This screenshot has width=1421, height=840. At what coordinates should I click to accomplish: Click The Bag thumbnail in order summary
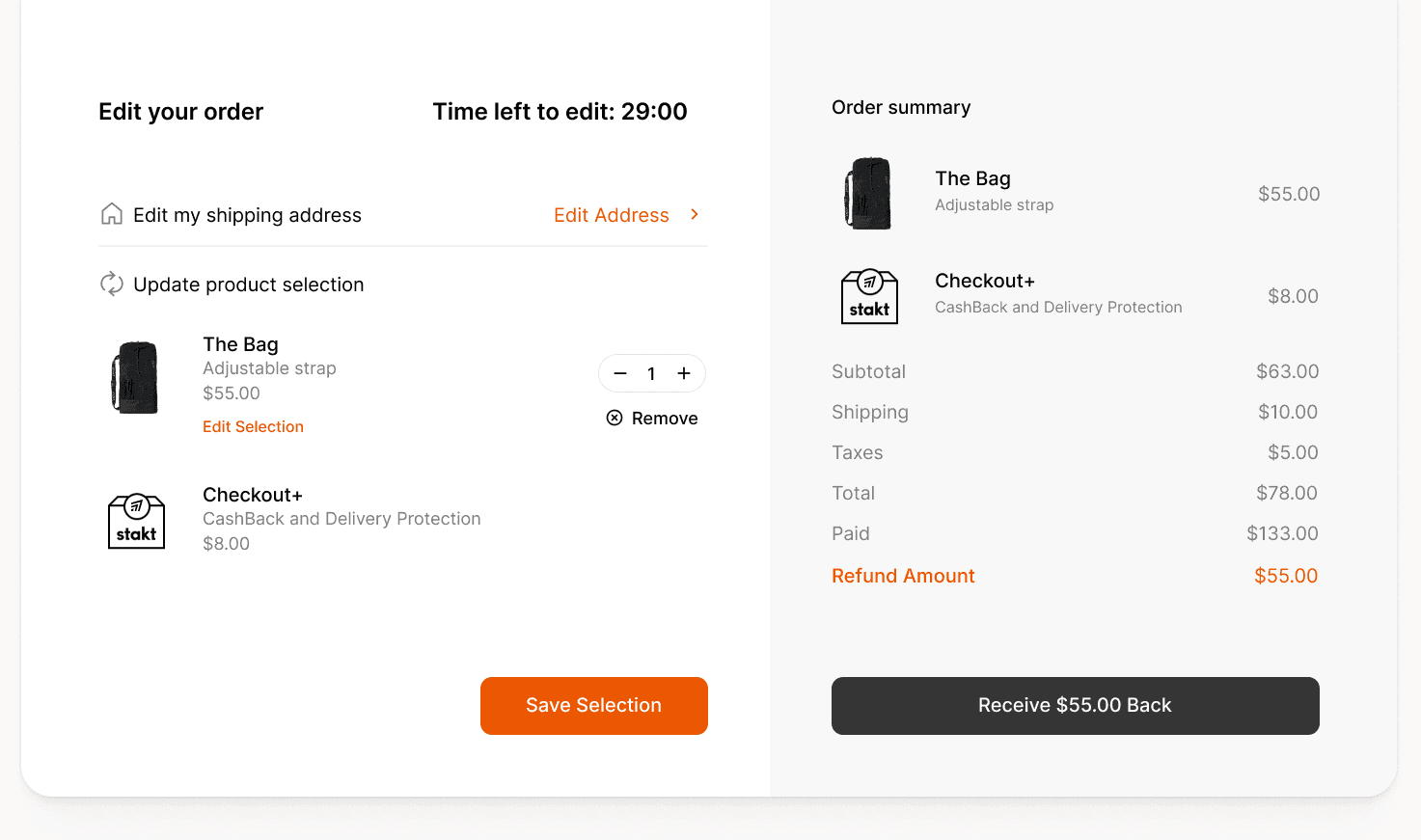(x=868, y=194)
